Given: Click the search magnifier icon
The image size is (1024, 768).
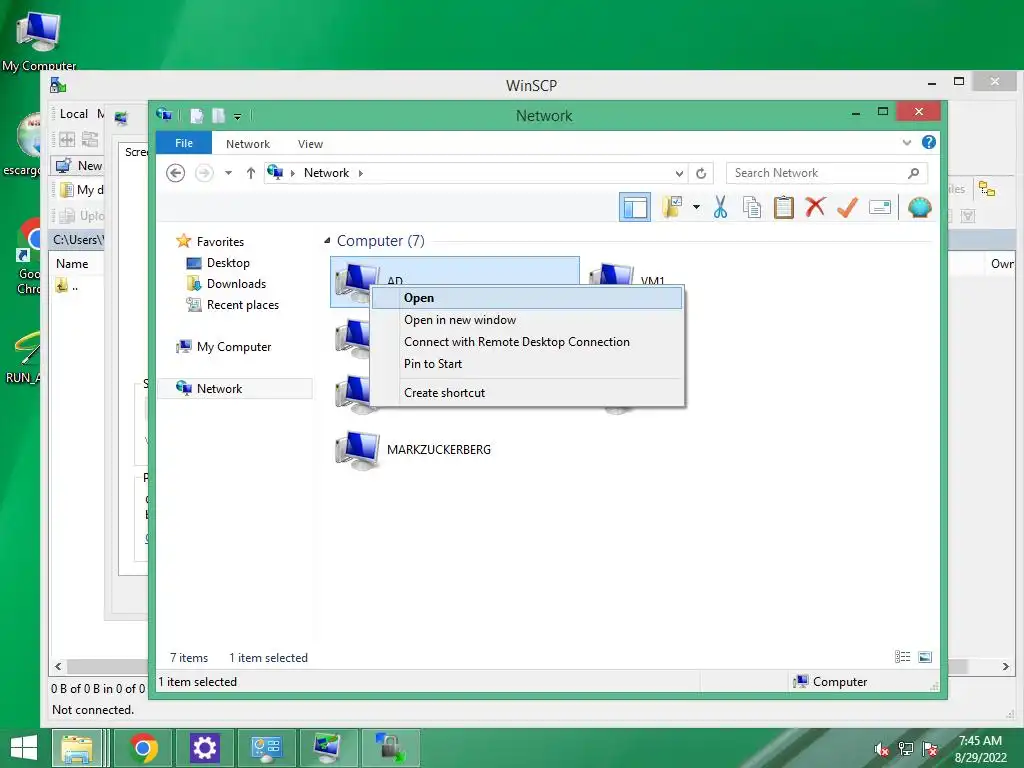Looking at the screenshot, I should 914,173.
